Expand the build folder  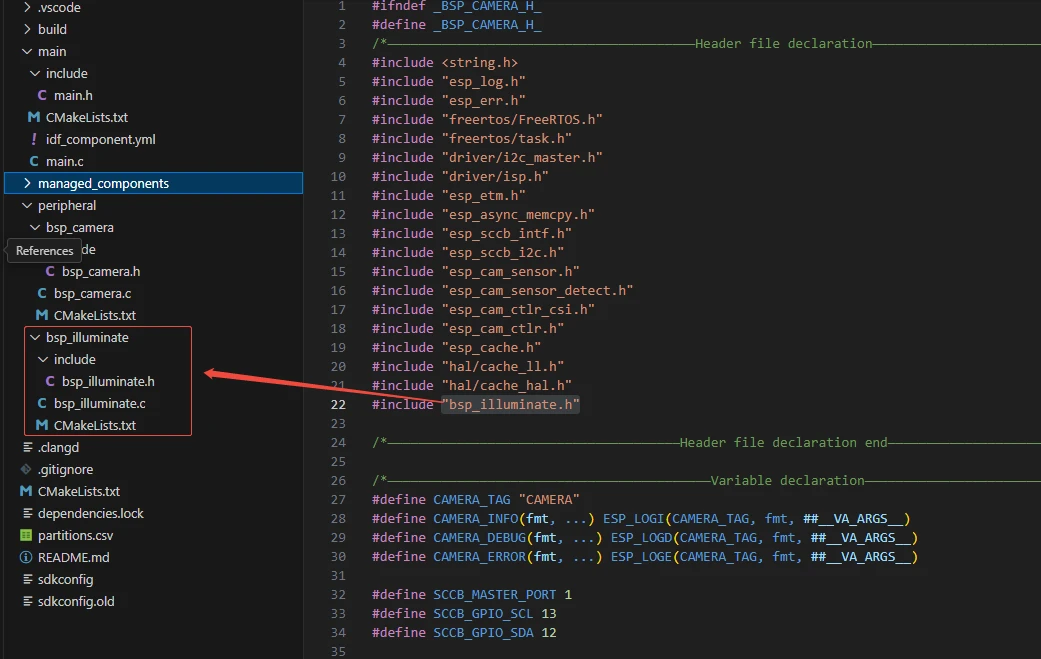[x=27, y=29]
